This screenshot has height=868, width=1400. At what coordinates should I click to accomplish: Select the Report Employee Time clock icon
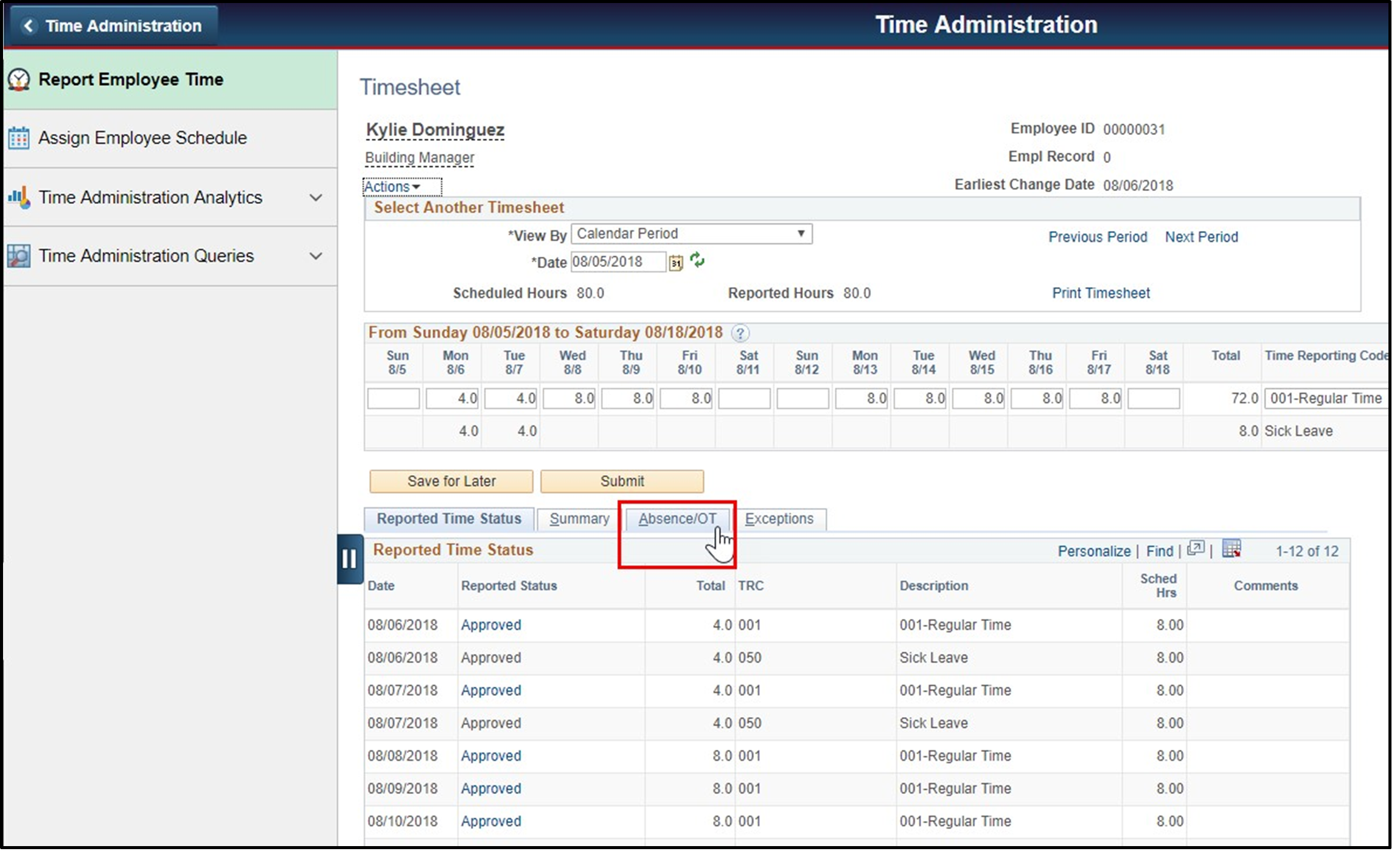click(x=18, y=78)
